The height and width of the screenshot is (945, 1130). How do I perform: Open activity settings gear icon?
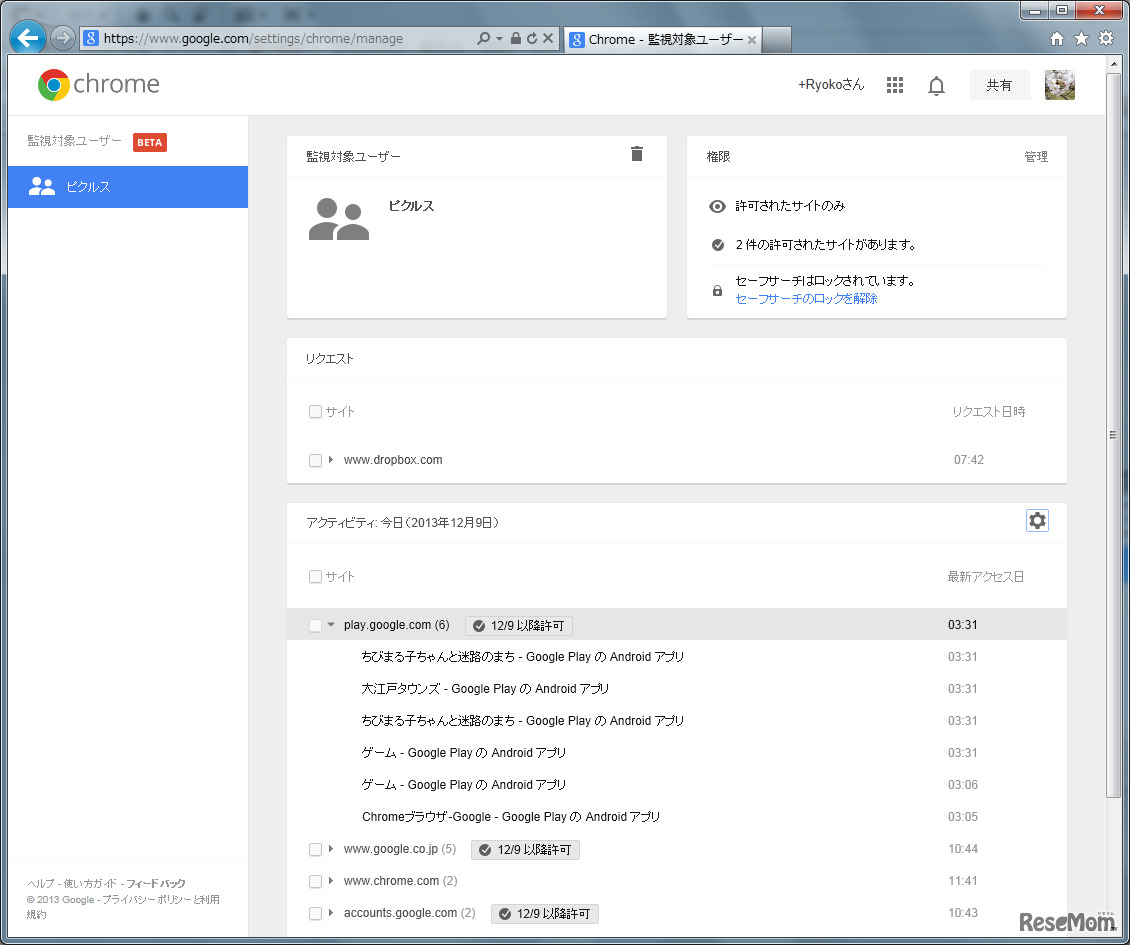point(1037,521)
